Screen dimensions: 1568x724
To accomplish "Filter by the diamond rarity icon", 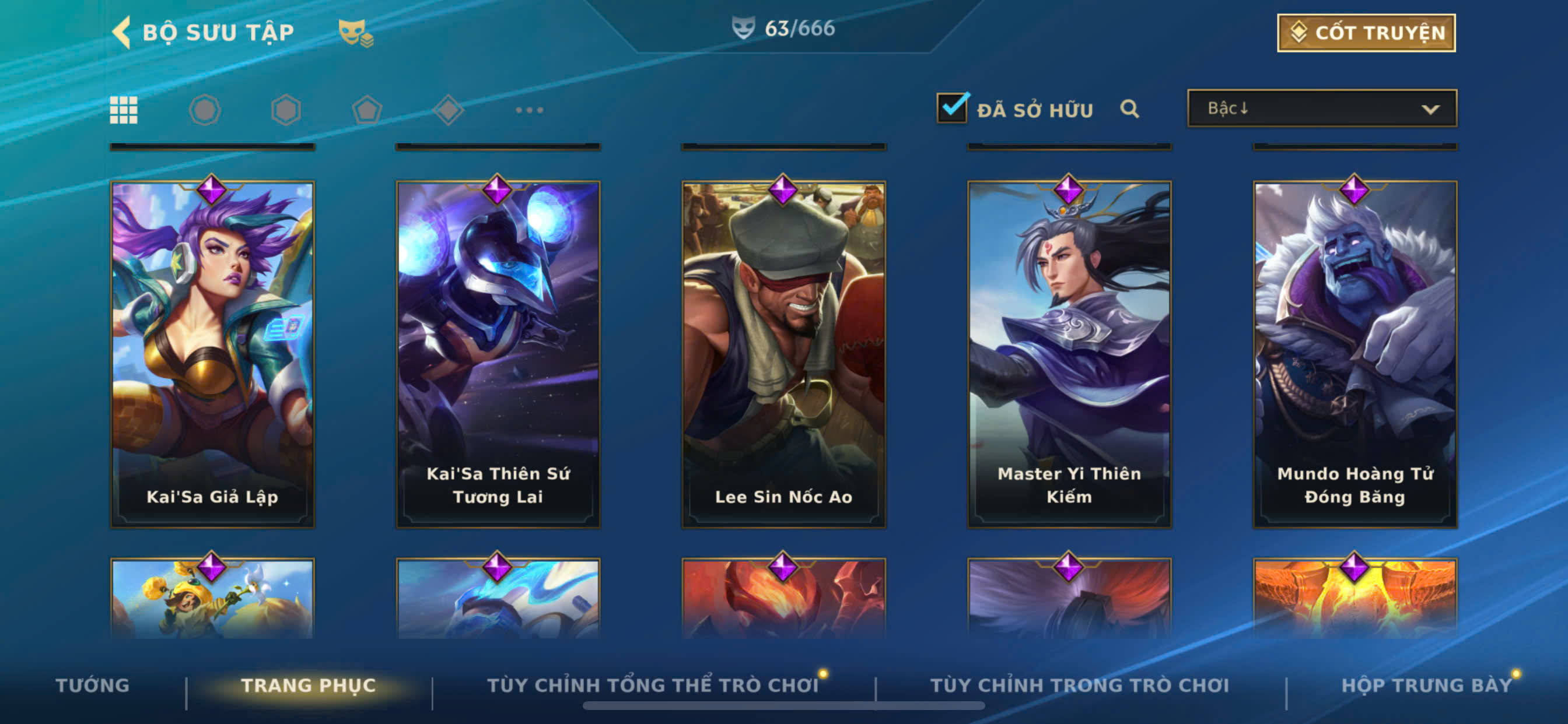I will pos(448,110).
